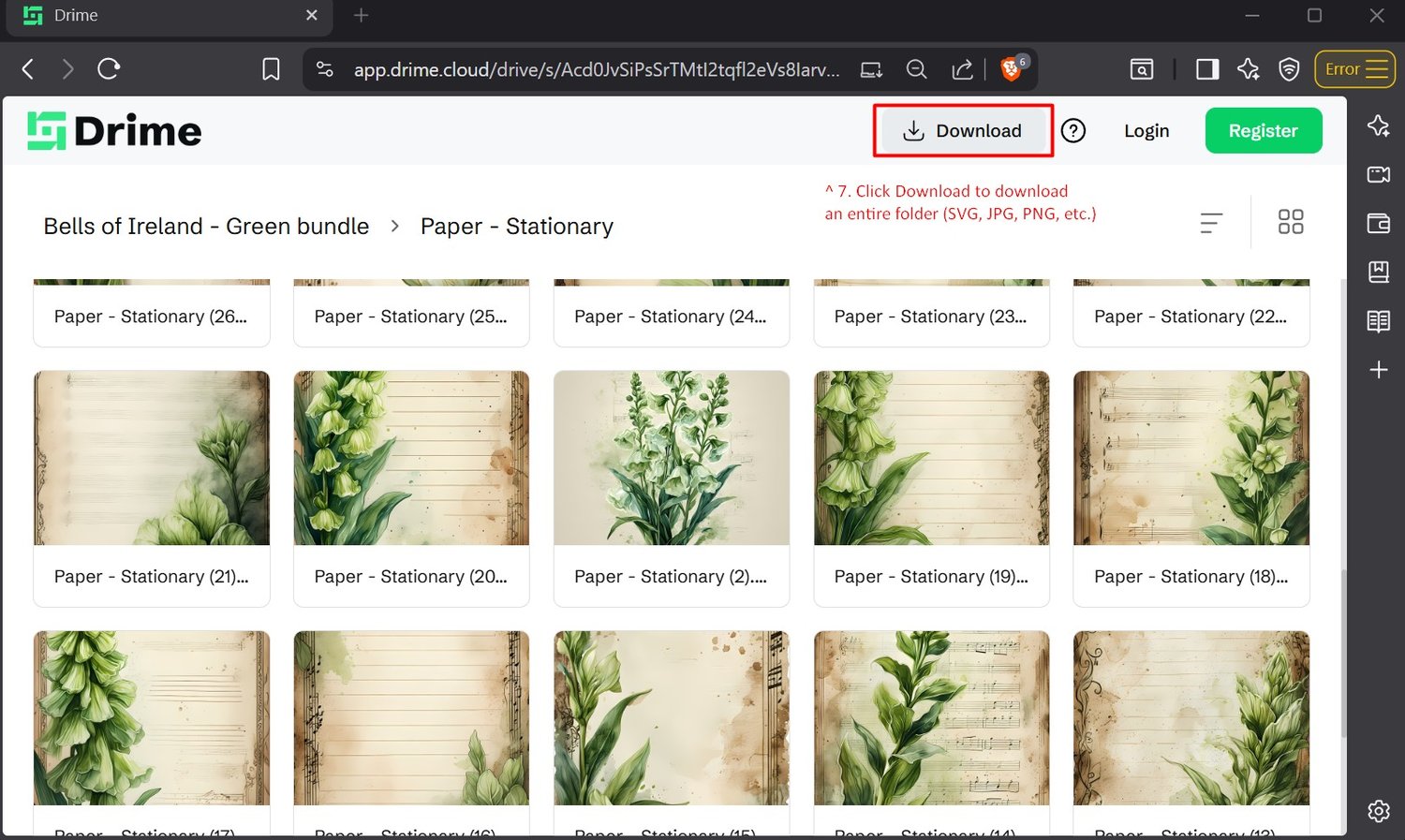Select the Paper - Stationary (23... file name
Image resolution: width=1405 pixels, height=840 pixels.
point(931,317)
